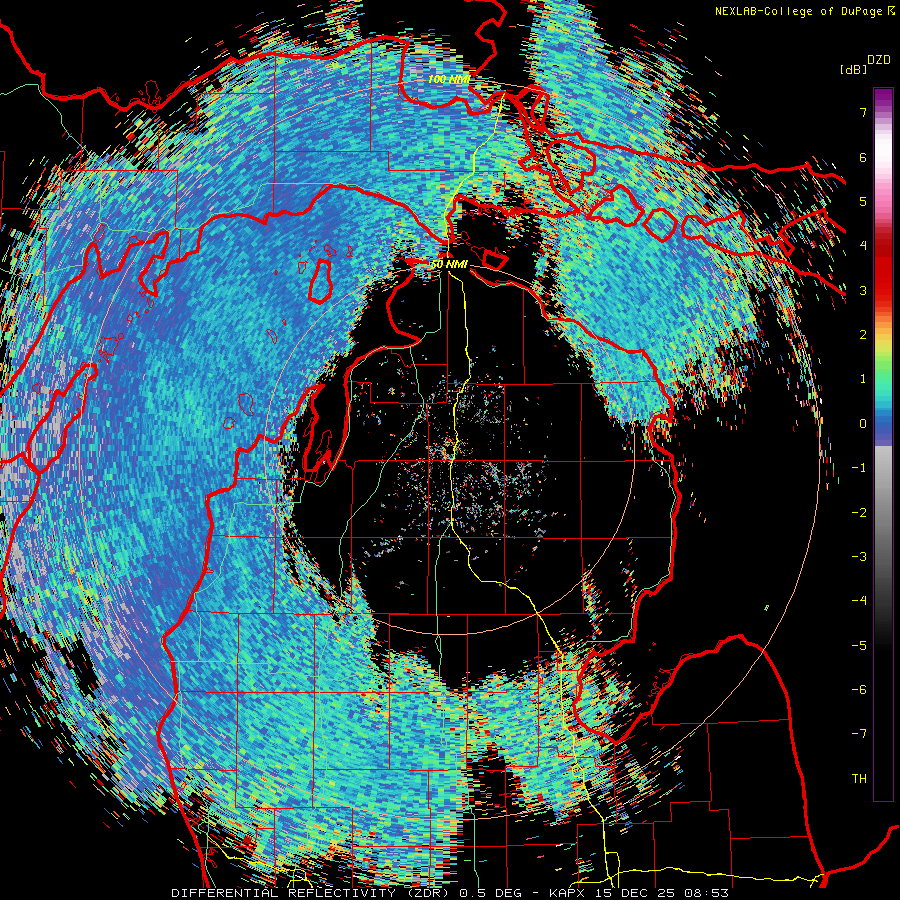This screenshot has height=900, width=900.
Task: Click the -4 dB value on the color scale
Action: (859, 601)
